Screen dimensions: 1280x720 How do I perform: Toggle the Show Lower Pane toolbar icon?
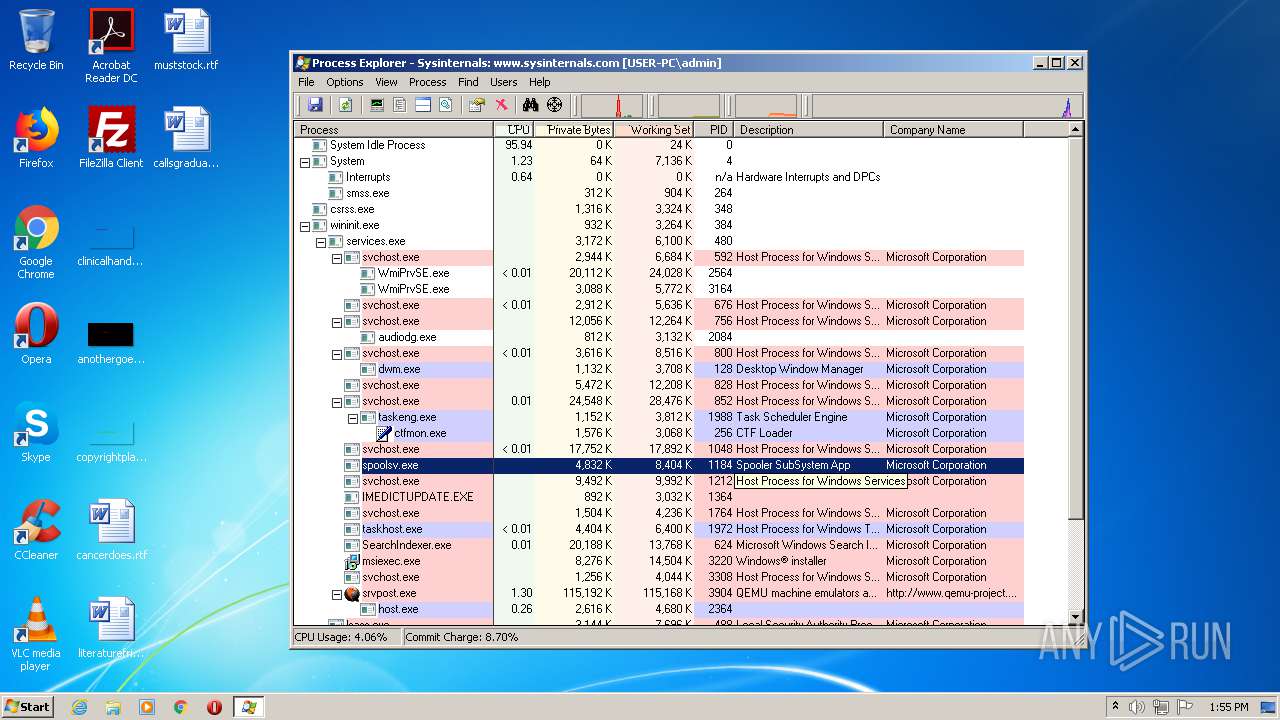click(x=423, y=105)
